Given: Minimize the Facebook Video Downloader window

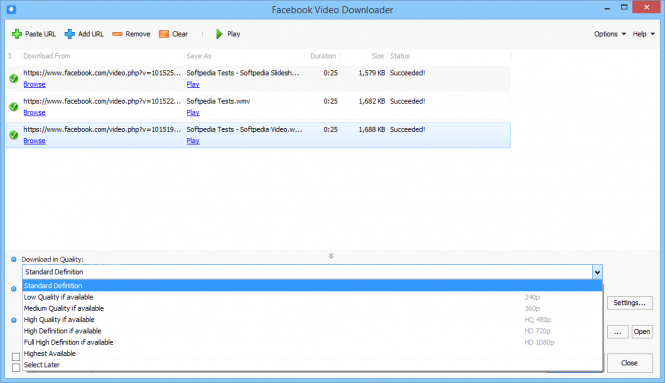Looking at the screenshot, I should (607, 8).
